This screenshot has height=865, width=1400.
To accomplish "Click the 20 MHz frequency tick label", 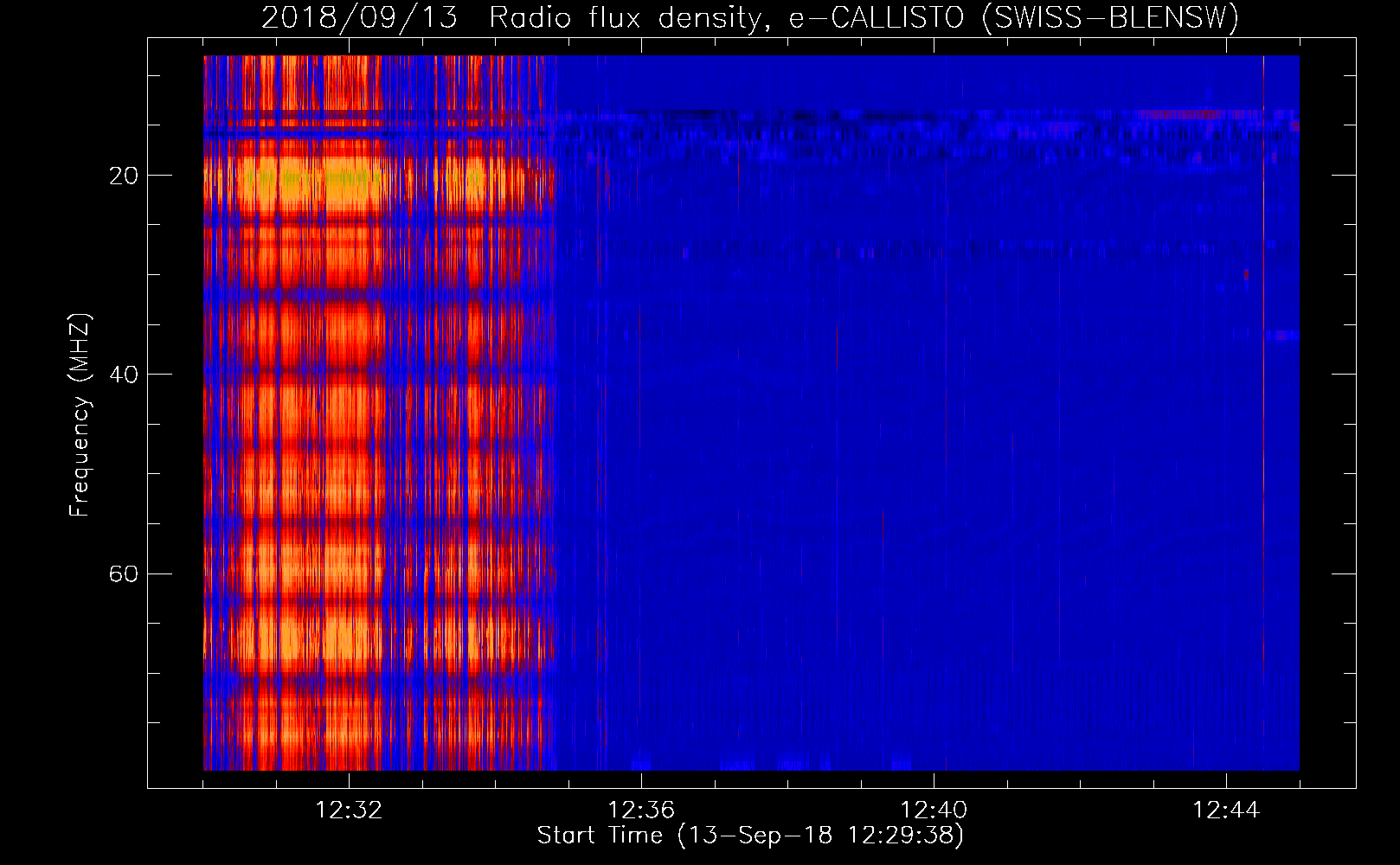I will click(124, 176).
